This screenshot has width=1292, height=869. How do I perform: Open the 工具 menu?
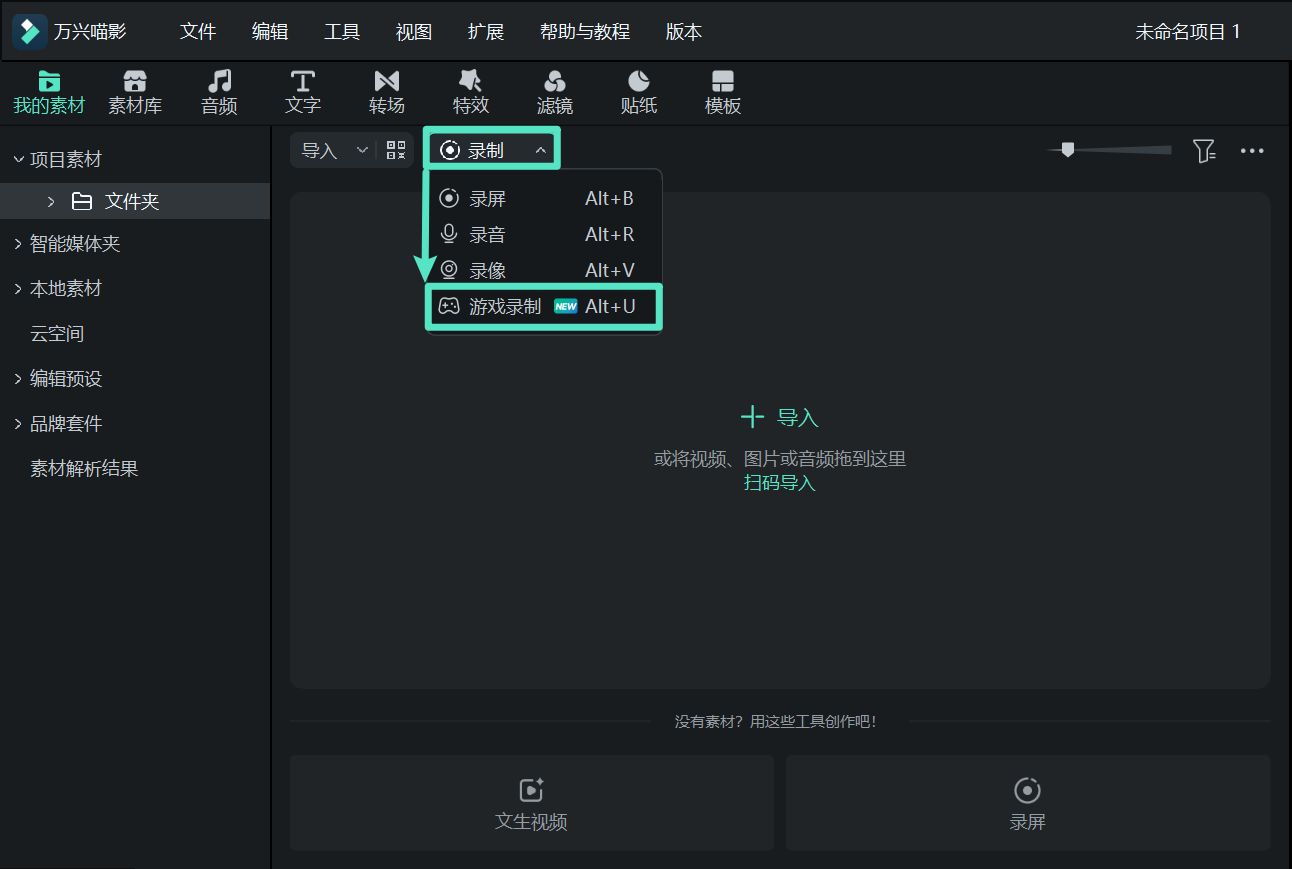342,32
